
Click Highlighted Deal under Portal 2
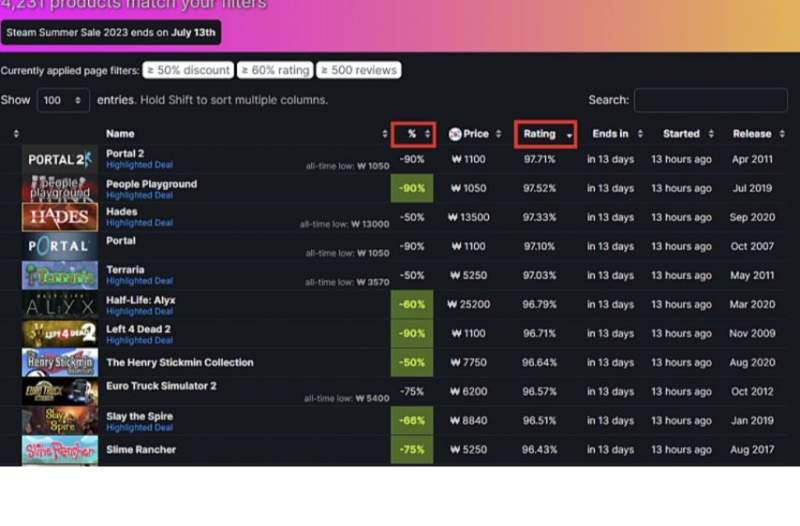tap(139, 165)
